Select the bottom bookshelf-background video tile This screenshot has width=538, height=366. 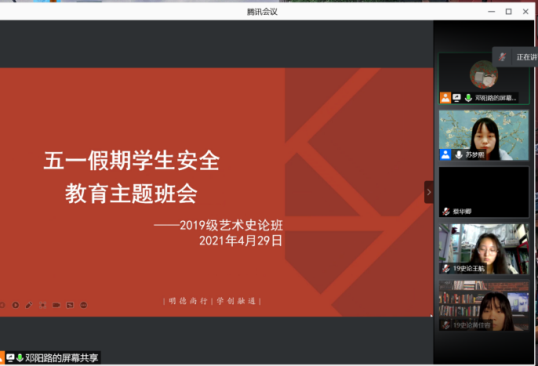(x=483, y=306)
